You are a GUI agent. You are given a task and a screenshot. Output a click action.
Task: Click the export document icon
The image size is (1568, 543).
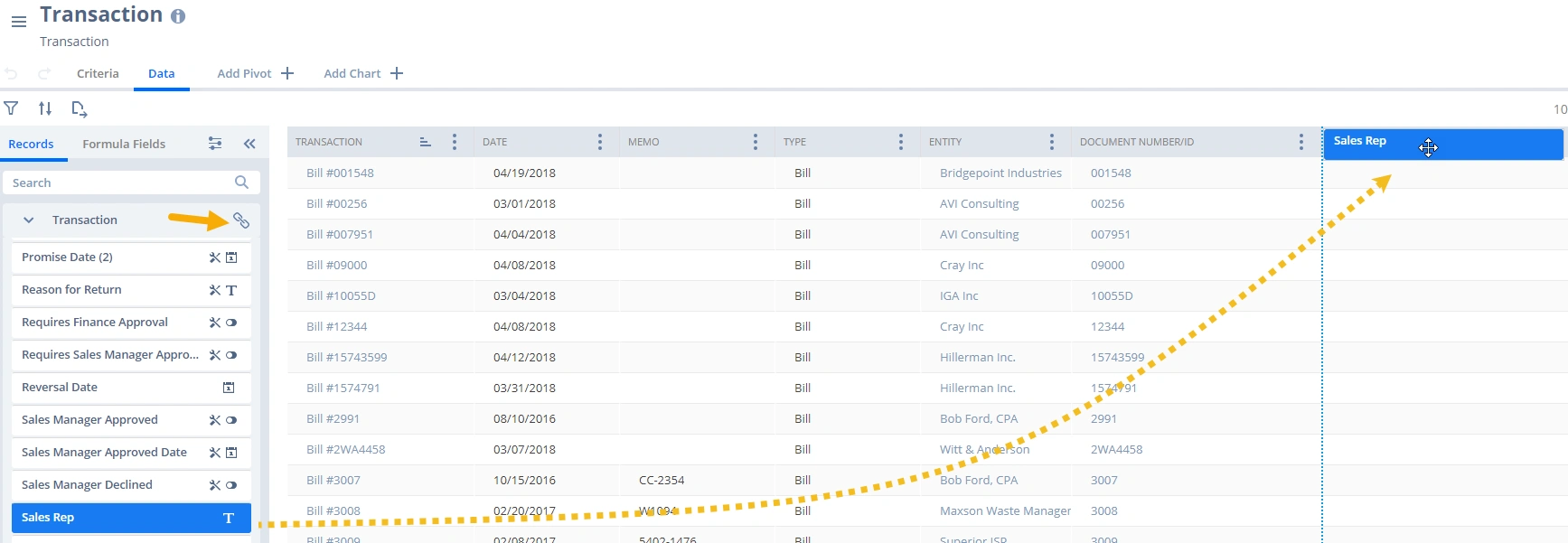point(80,109)
